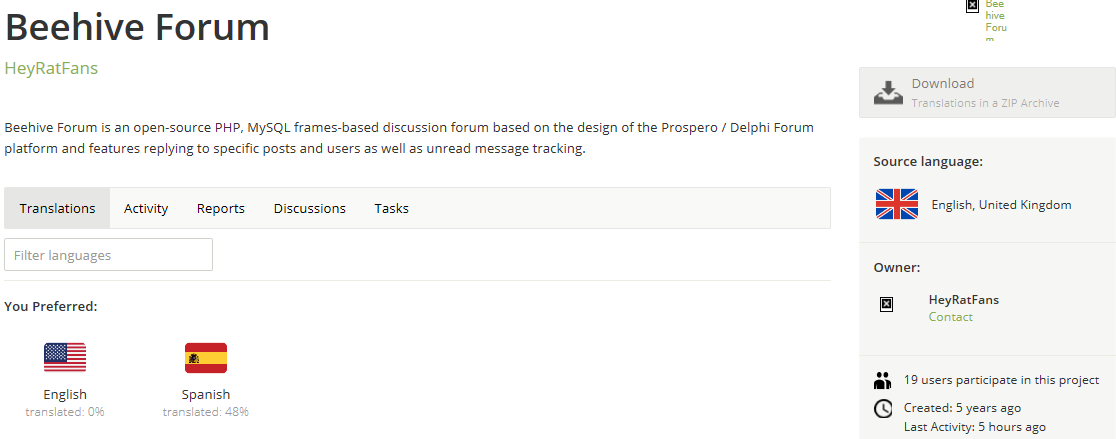Open the Spanish translation at 48%
This screenshot has height=439, width=1116.
point(206,394)
